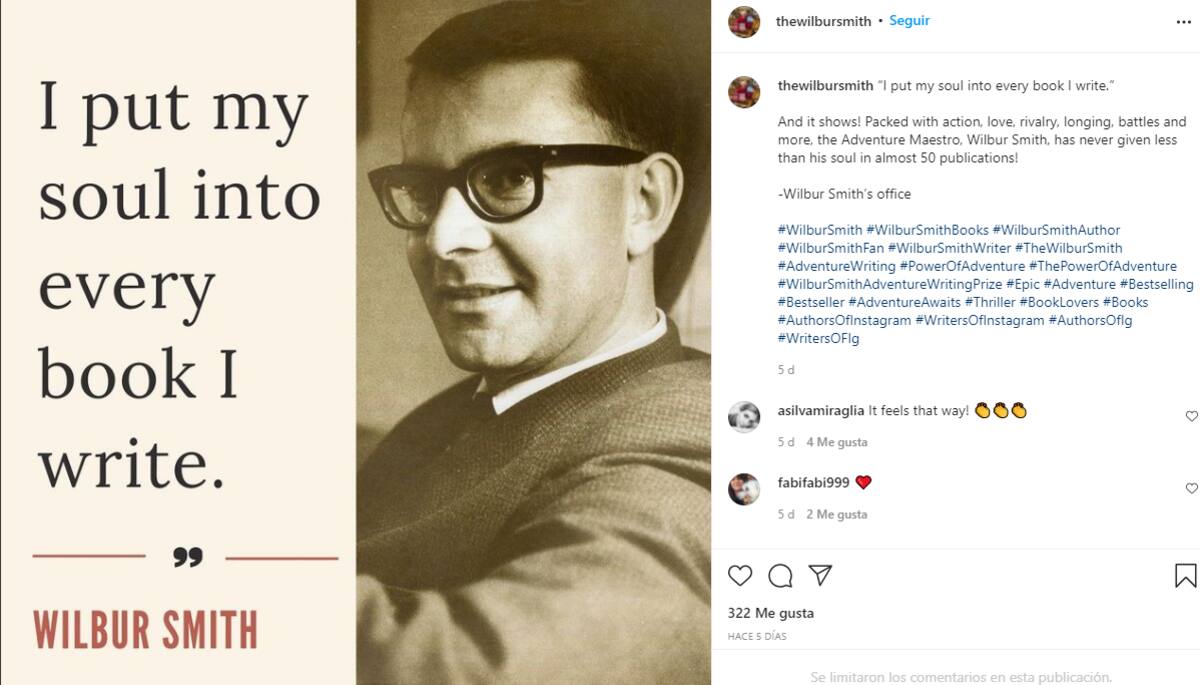Open thewilbursmith profile picture in header
The height and width of the screenshot is (685, 1200).
point(744,21)
